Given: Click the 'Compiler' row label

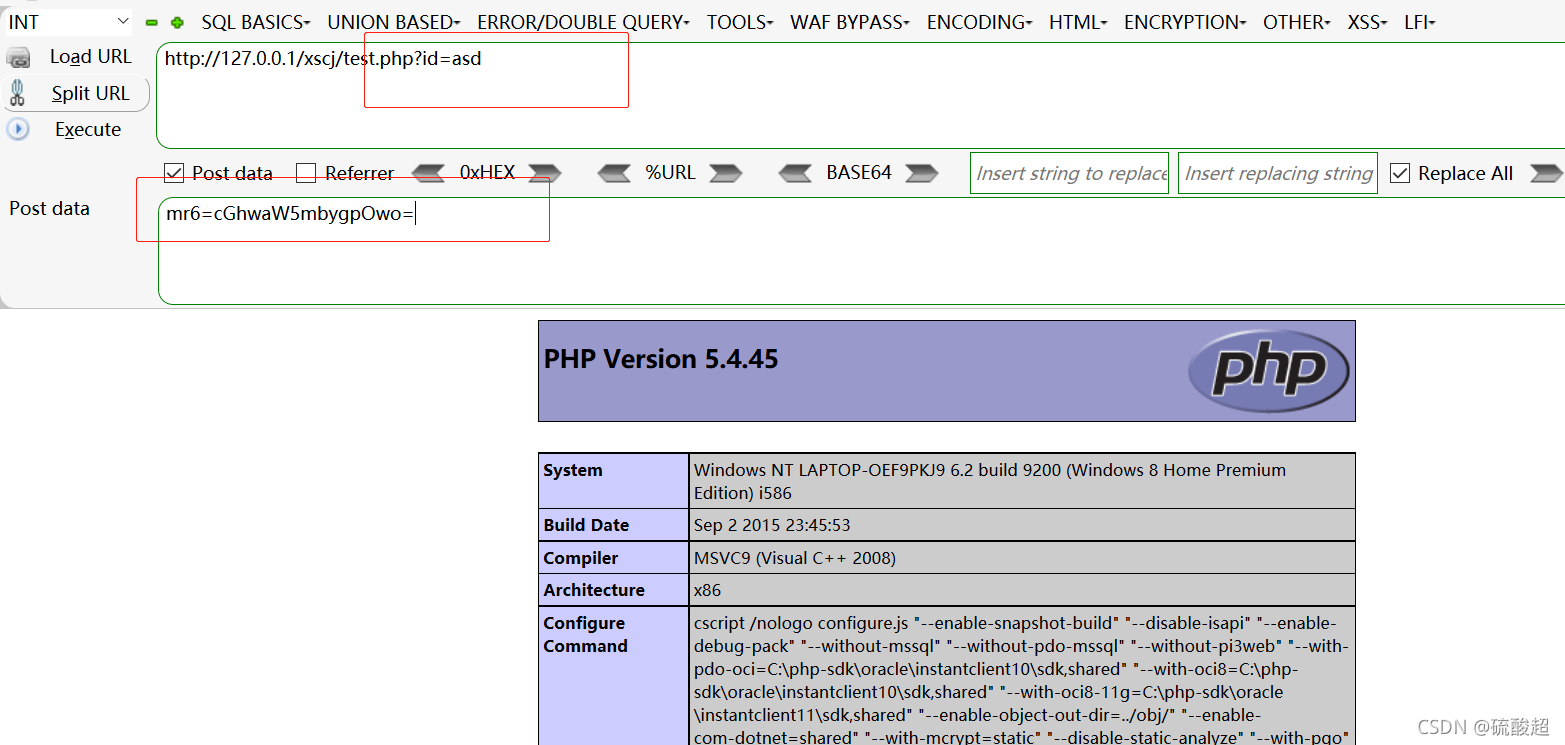Looking at the screenshot, I should pyautogui.click(x=581, y=558).
